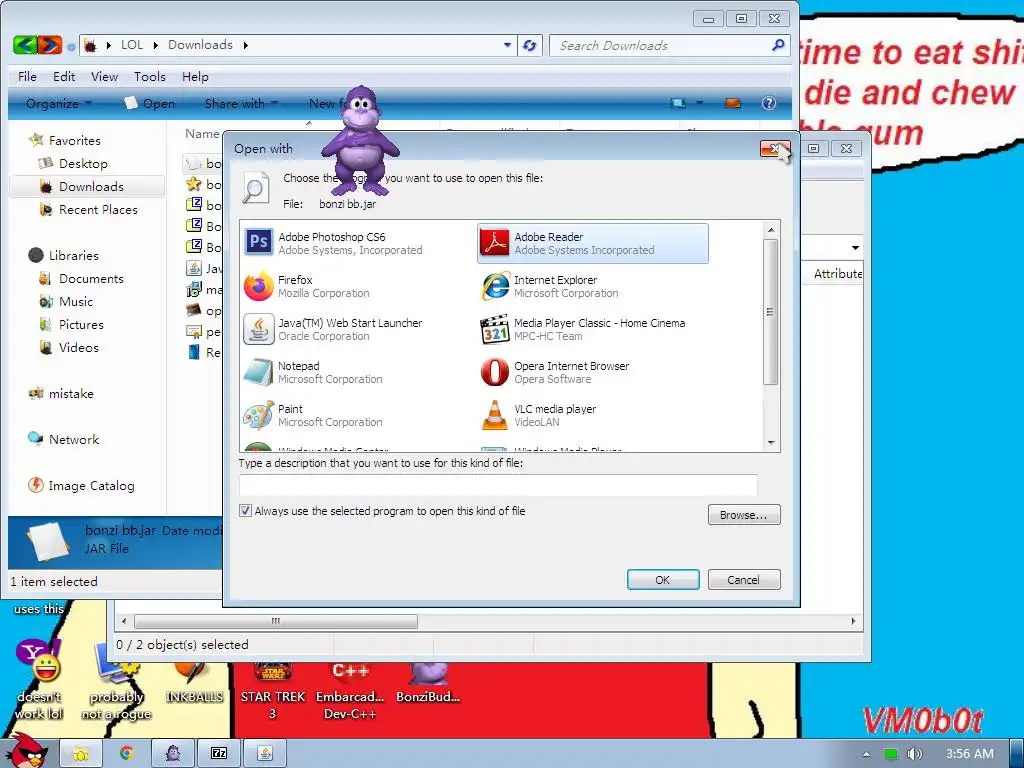Select VLC media player entry
The width and height of the screenshot is (1024, 768).
click(592, 416)
